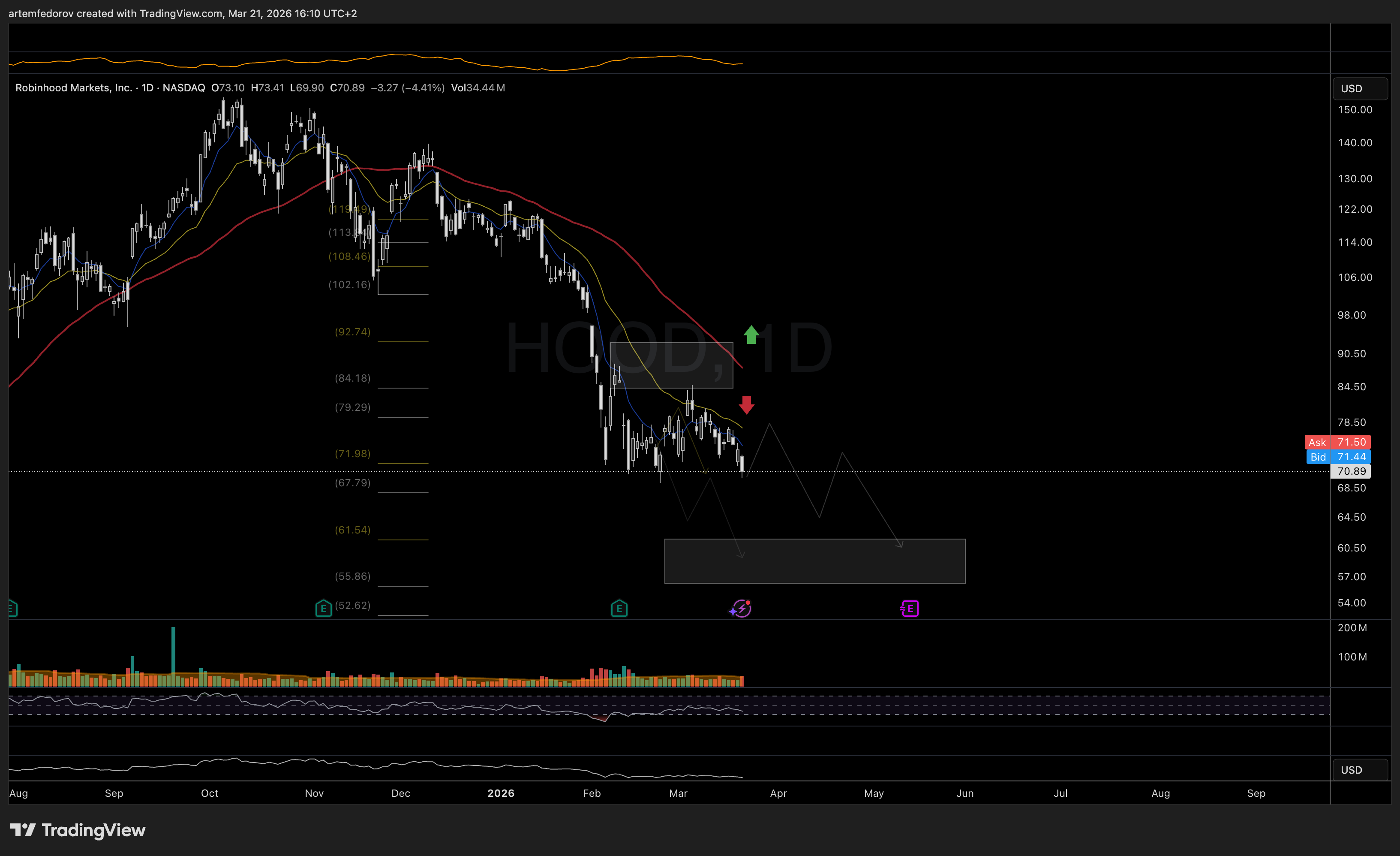This screenshot has width=1400, height=856.
Task: Click the Nov label on time axis
Action: pyautogui.click(x=314, y=793)
